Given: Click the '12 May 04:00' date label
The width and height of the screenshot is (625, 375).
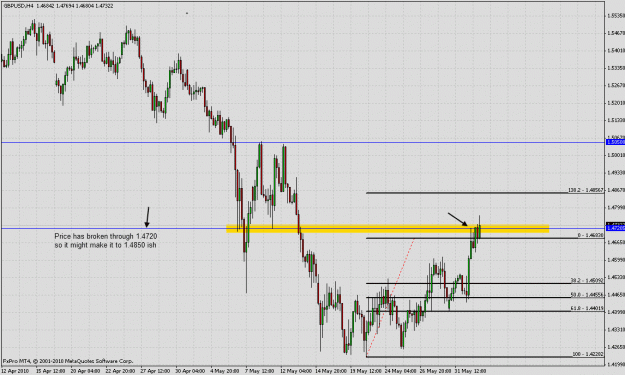Looking at the screenshot, I should click(295, 371).
